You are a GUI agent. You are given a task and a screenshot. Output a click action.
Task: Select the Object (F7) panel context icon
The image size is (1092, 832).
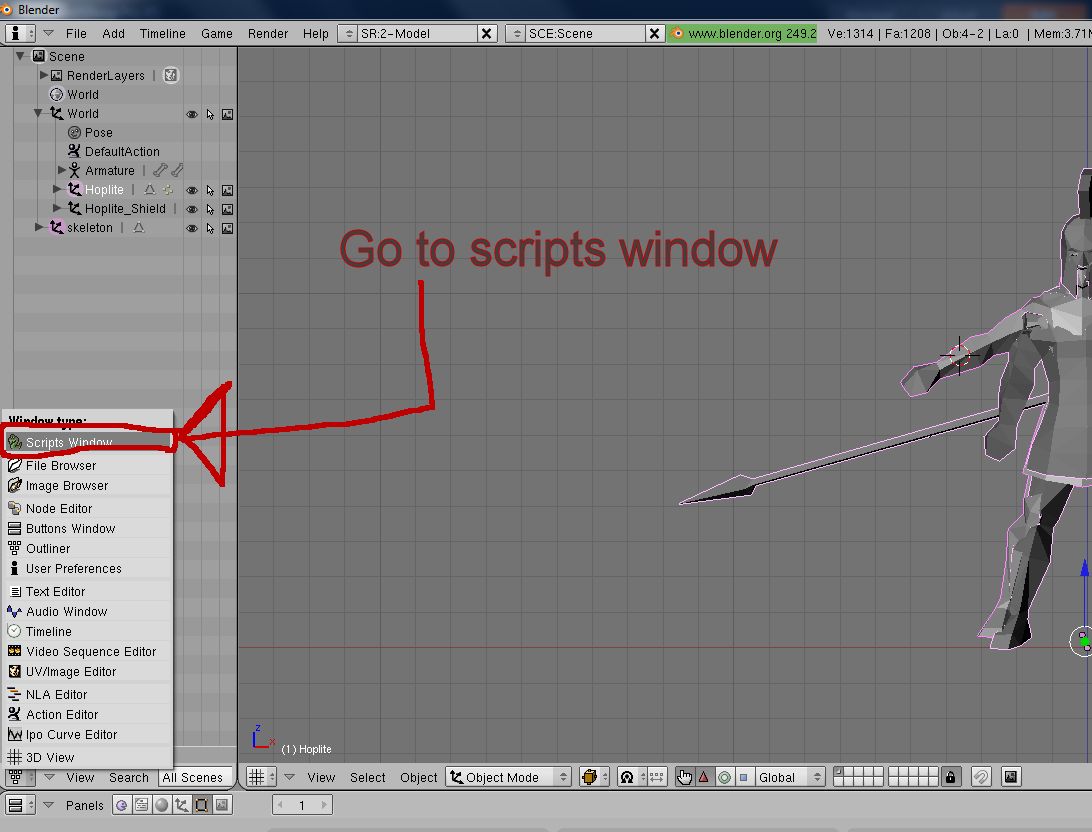click(182, 806)
